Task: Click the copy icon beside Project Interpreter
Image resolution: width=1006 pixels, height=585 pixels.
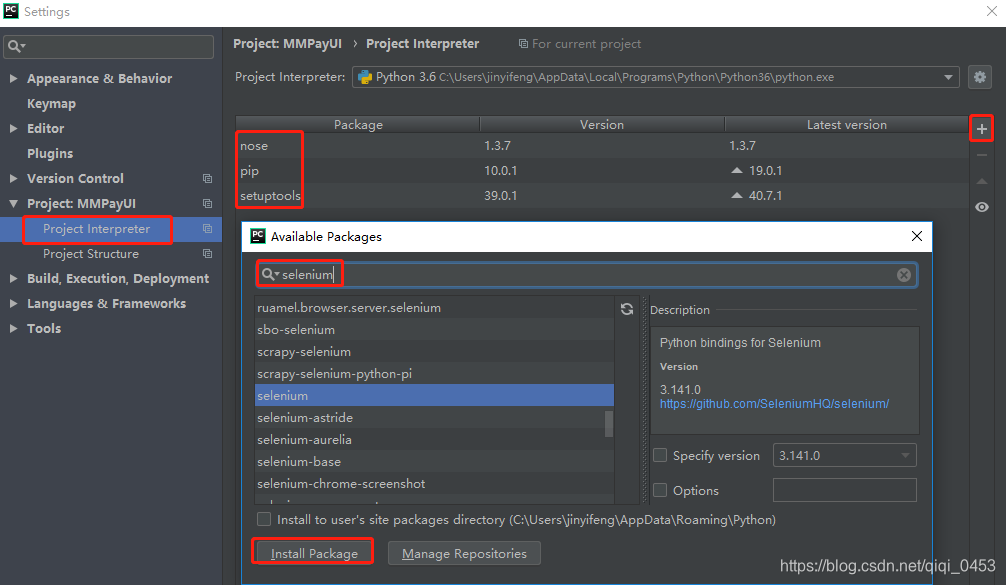Action: (x=207, y=228)
